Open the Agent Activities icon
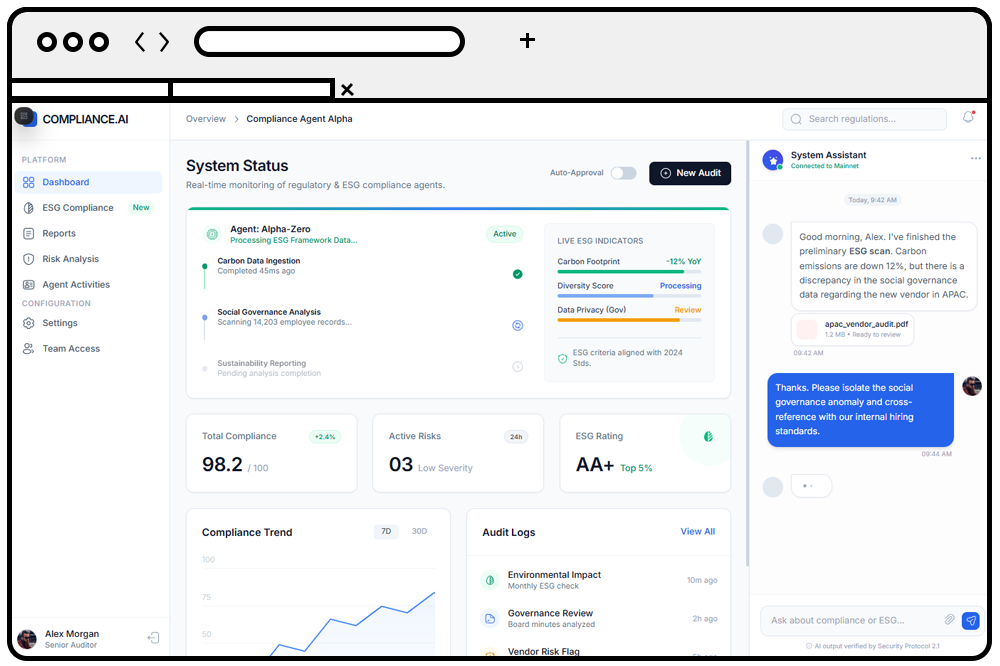Screen dimensions: 1000x666 (29, 284)
